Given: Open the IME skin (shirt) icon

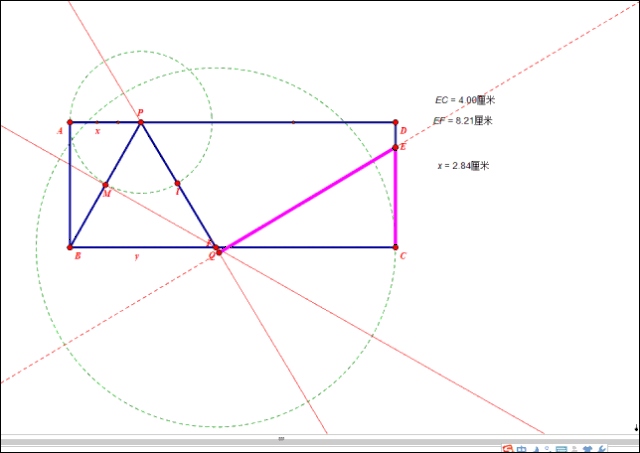Looking at the screenshot, I should coord(587,449).
